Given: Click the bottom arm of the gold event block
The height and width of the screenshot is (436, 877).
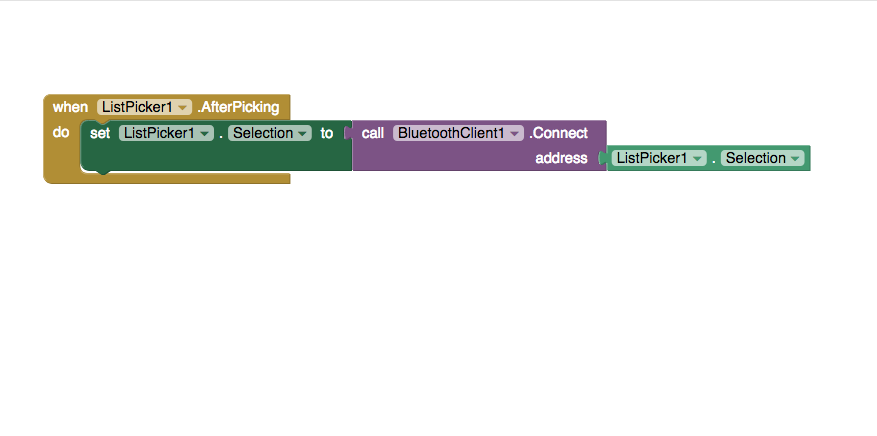Looking at the screenshot, I should (168, 178).
